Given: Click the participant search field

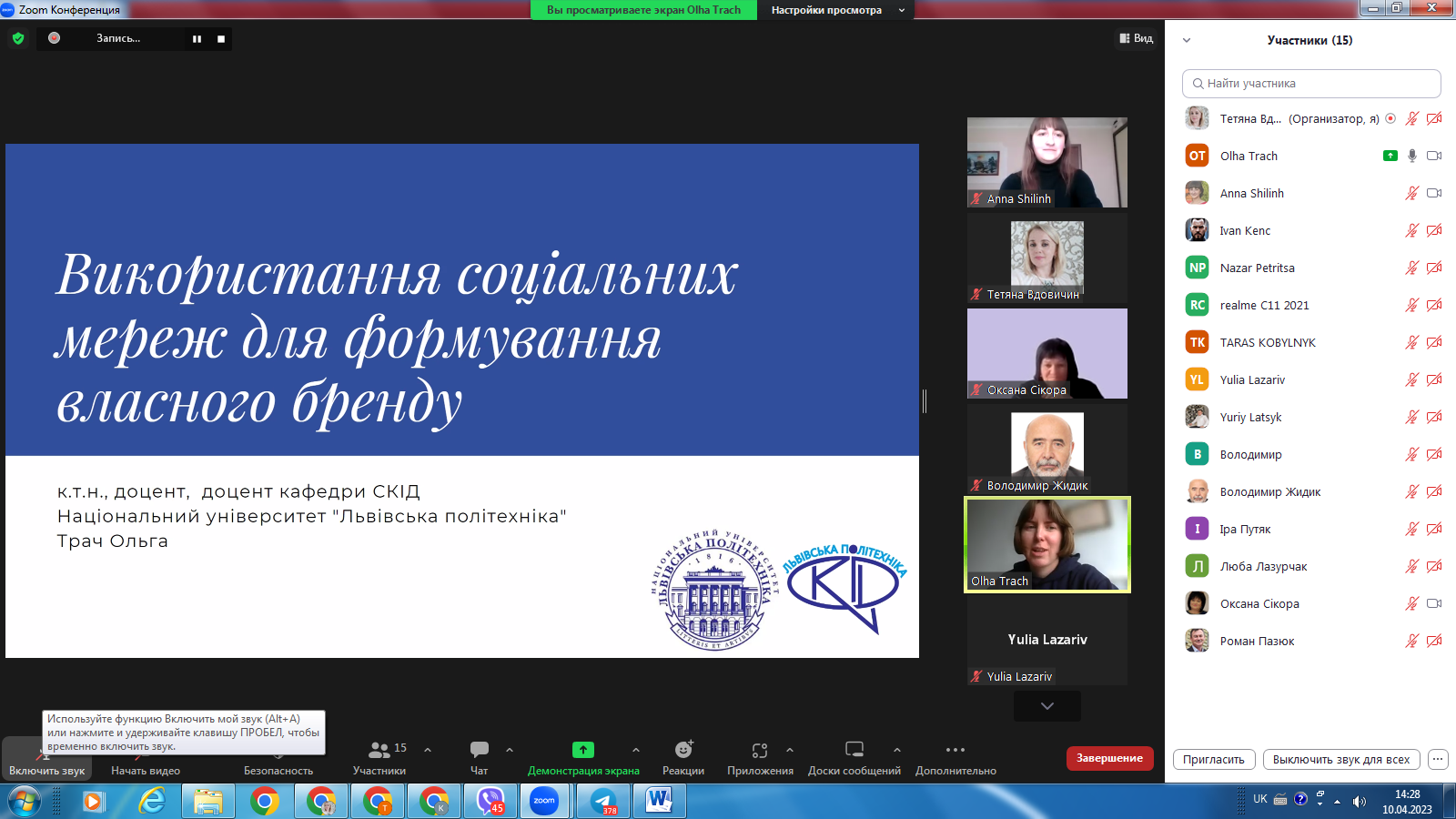Looking at the screenshot, I should 1311,83.
